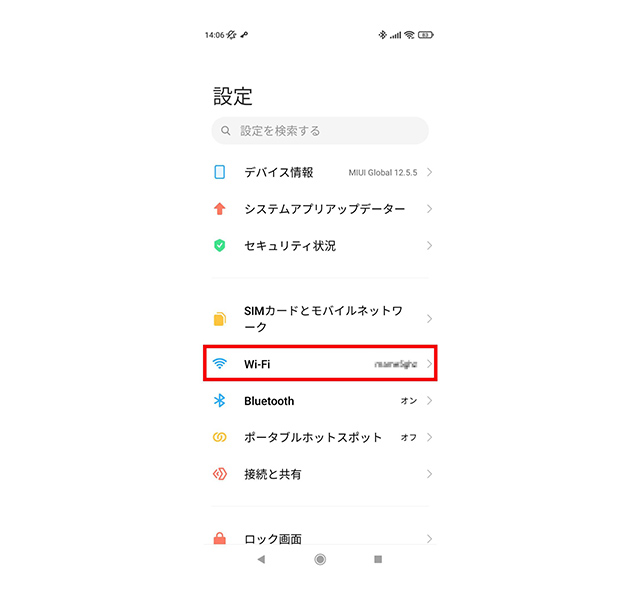
Task: Expand the 接続と共有 chevron arrow
Action: pyautogui.click(x=429, y=474)
